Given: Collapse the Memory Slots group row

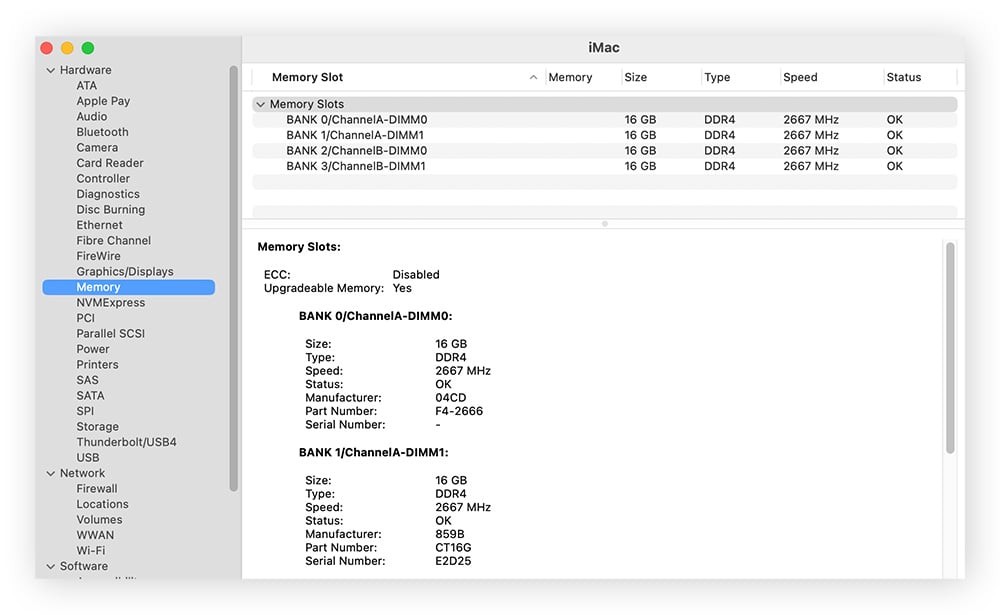Looking at the screenshot, I should 260,104.
